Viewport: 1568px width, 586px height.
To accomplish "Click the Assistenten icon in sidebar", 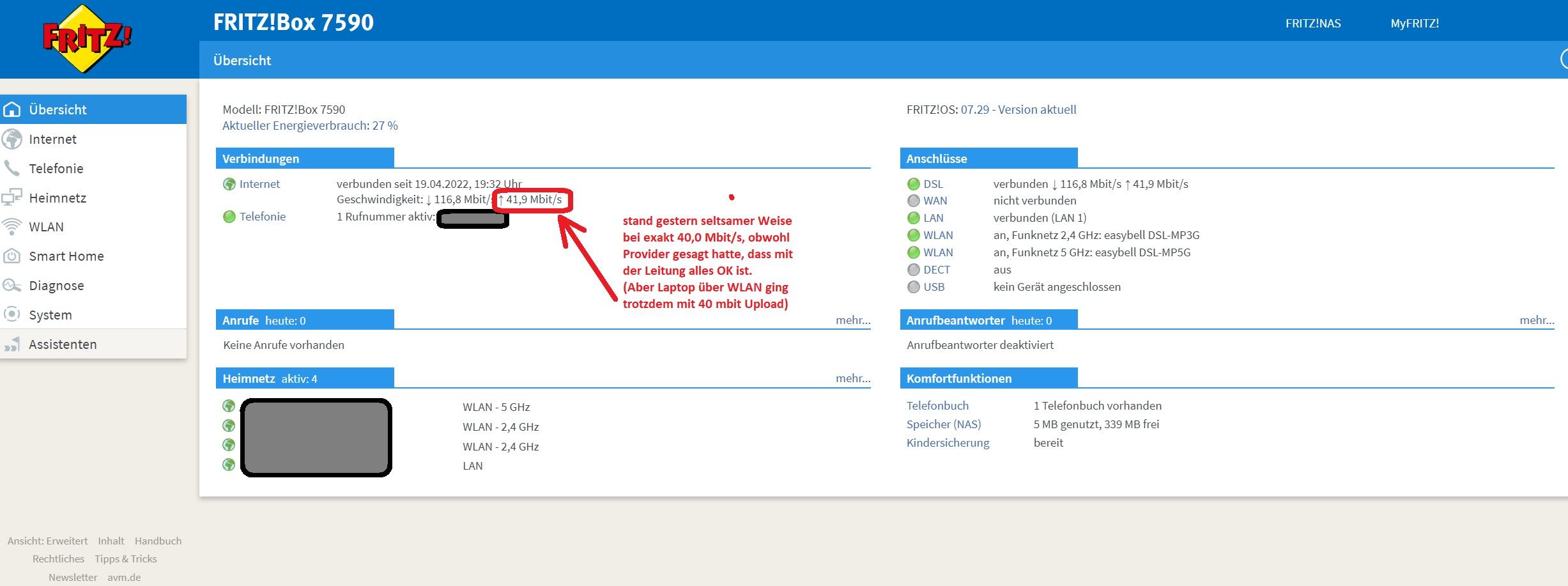I will coord(12,344).
